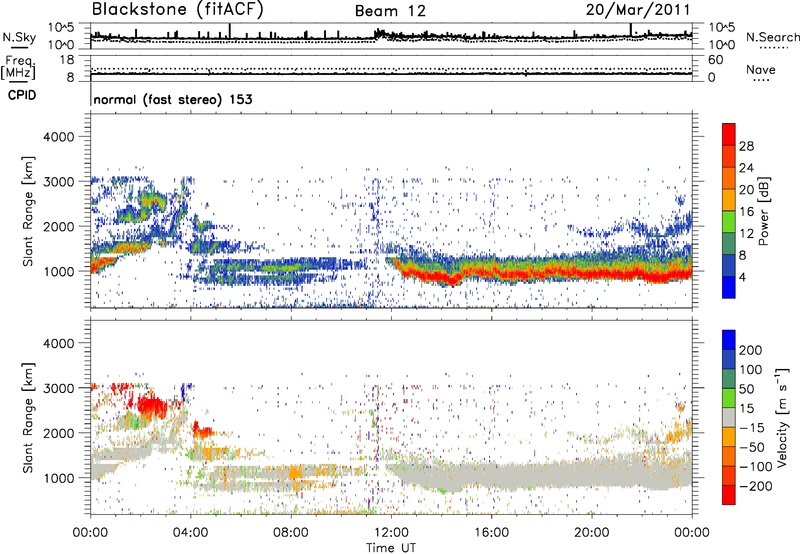Click 2000 tick in the power panel
Screen dimensions: 800x554
coord(58,226)
